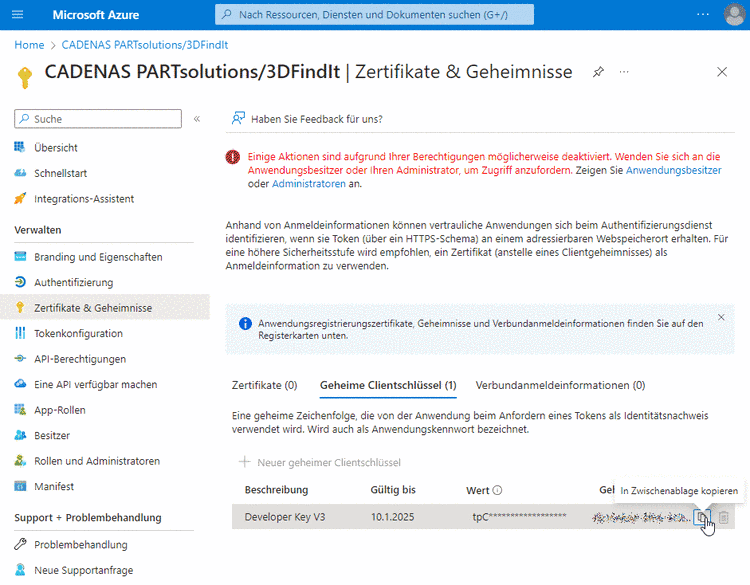
Task: Click the Rollen und Administratoren icon
Action: [20, 461]
